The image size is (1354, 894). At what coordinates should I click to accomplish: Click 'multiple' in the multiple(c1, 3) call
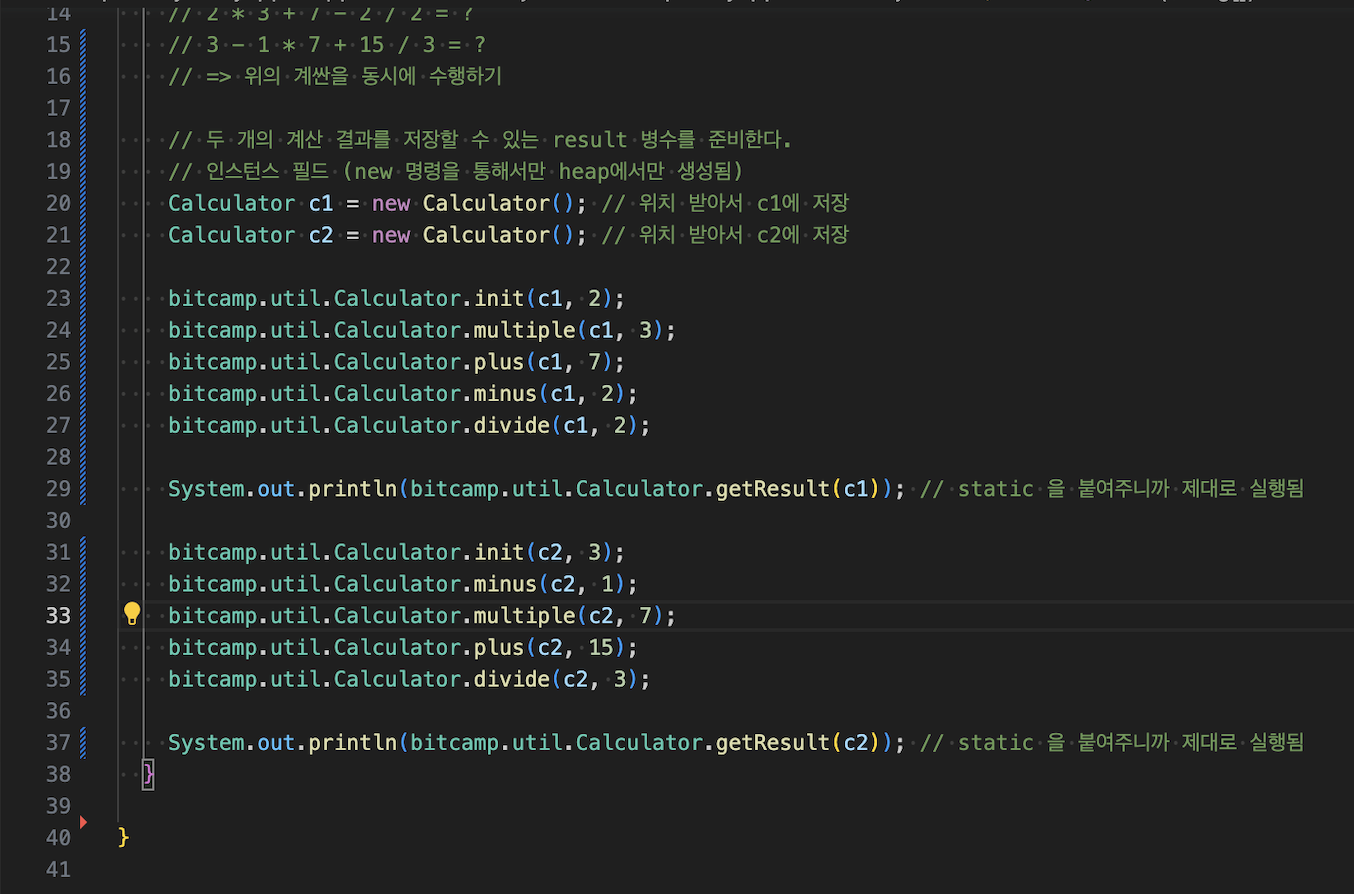tap(524, 330)
